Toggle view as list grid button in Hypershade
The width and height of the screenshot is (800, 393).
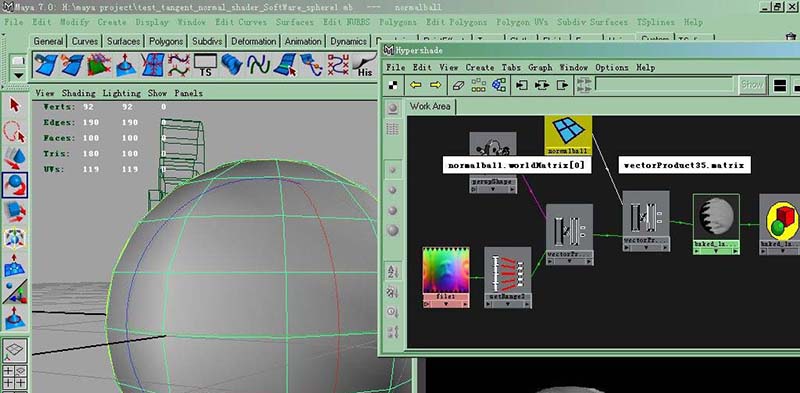click(392, 129)
